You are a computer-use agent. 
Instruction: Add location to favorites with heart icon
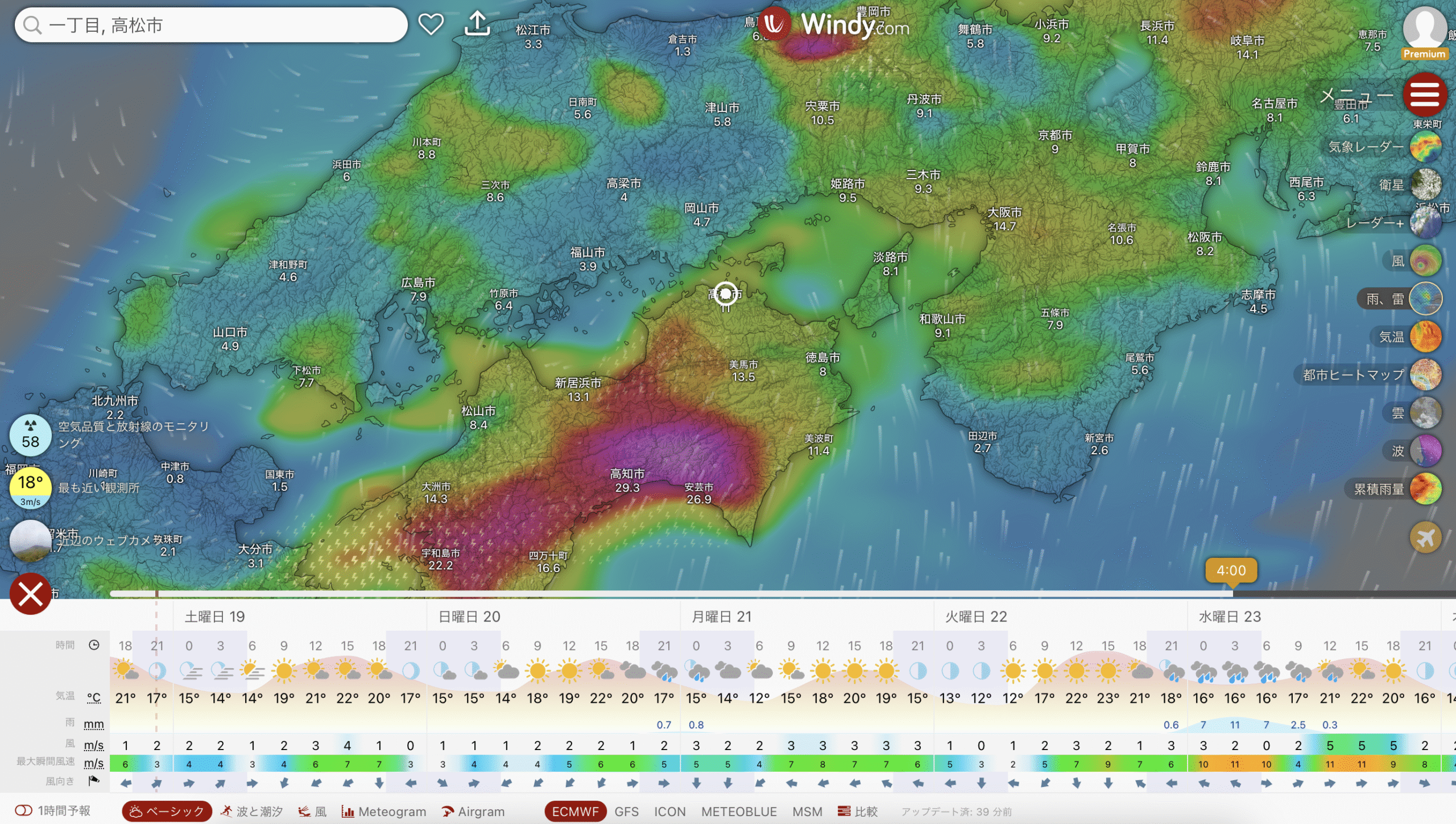[x=431, y=24]
